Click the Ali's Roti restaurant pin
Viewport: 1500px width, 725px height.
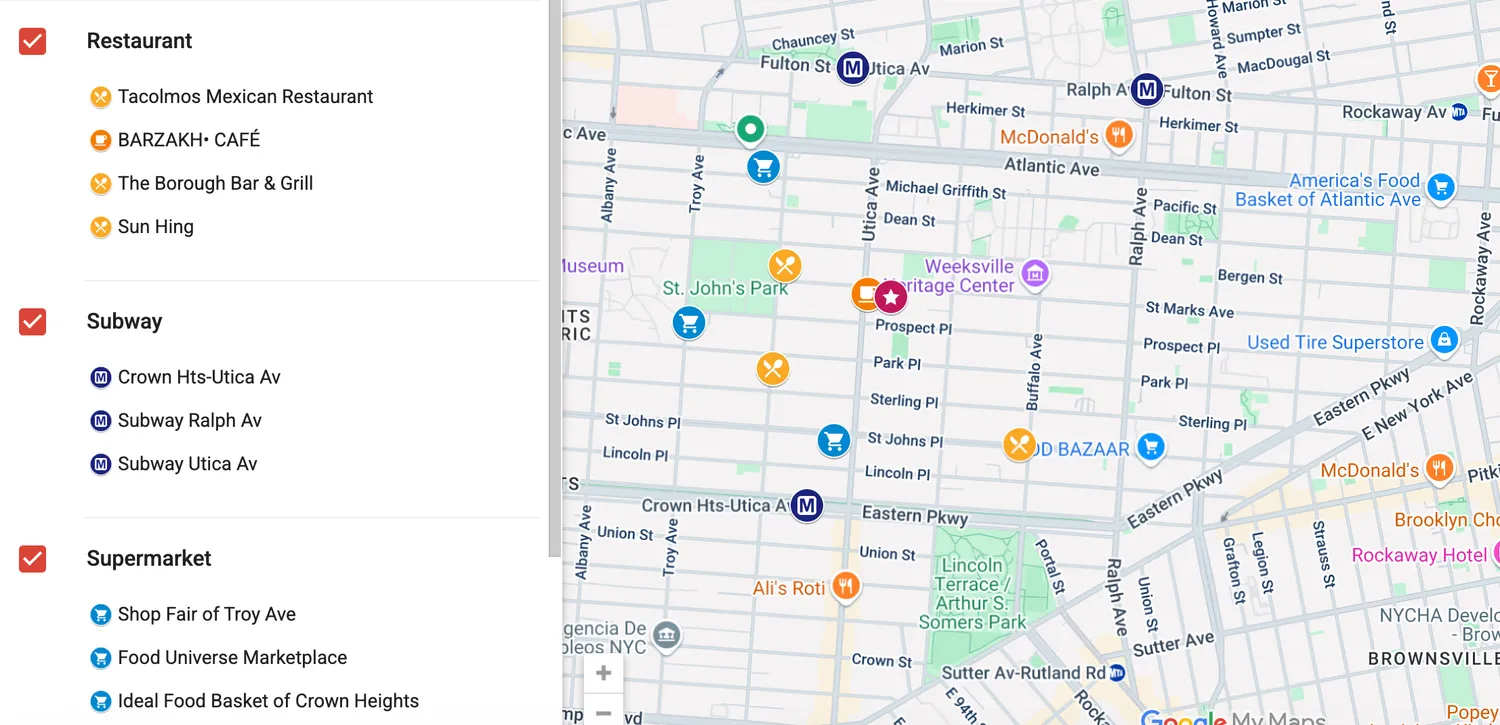tap(846, 587)
